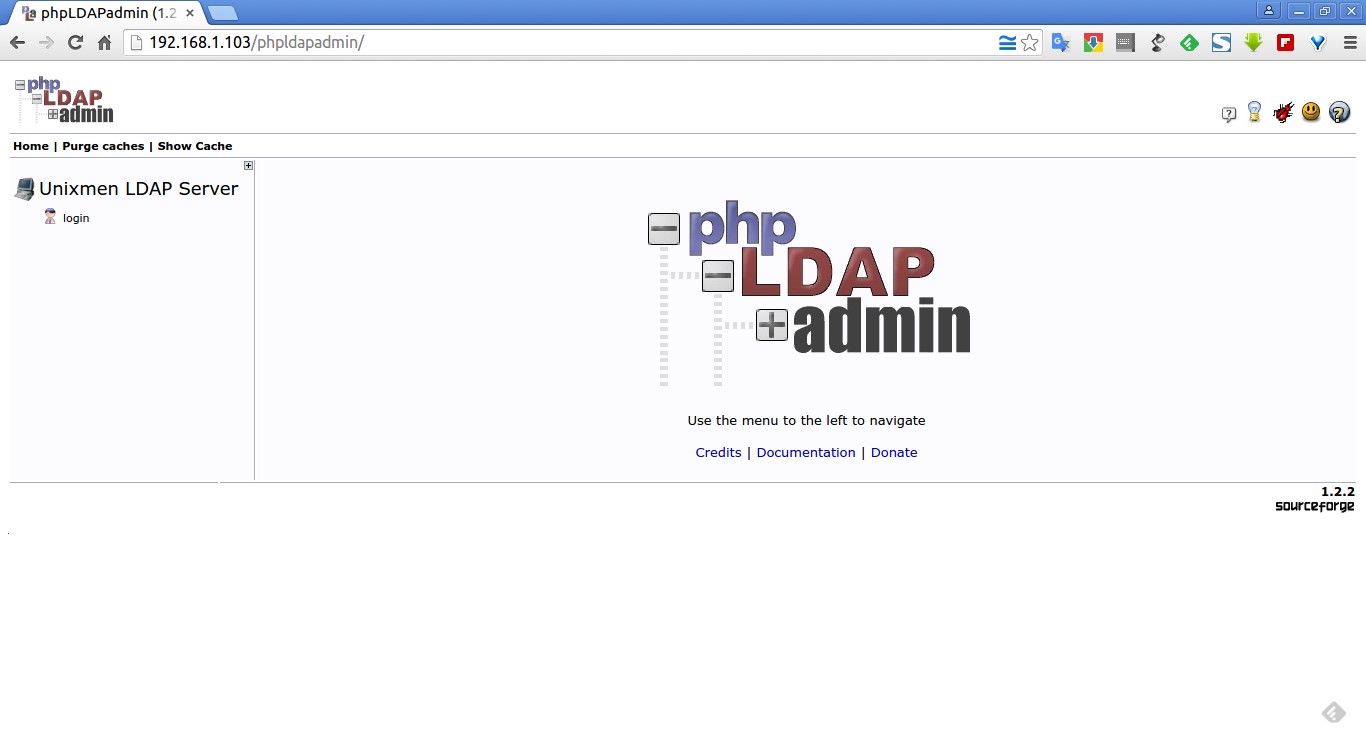
Task: Click the blue funnel extension icon
Action: [1317, 43]
